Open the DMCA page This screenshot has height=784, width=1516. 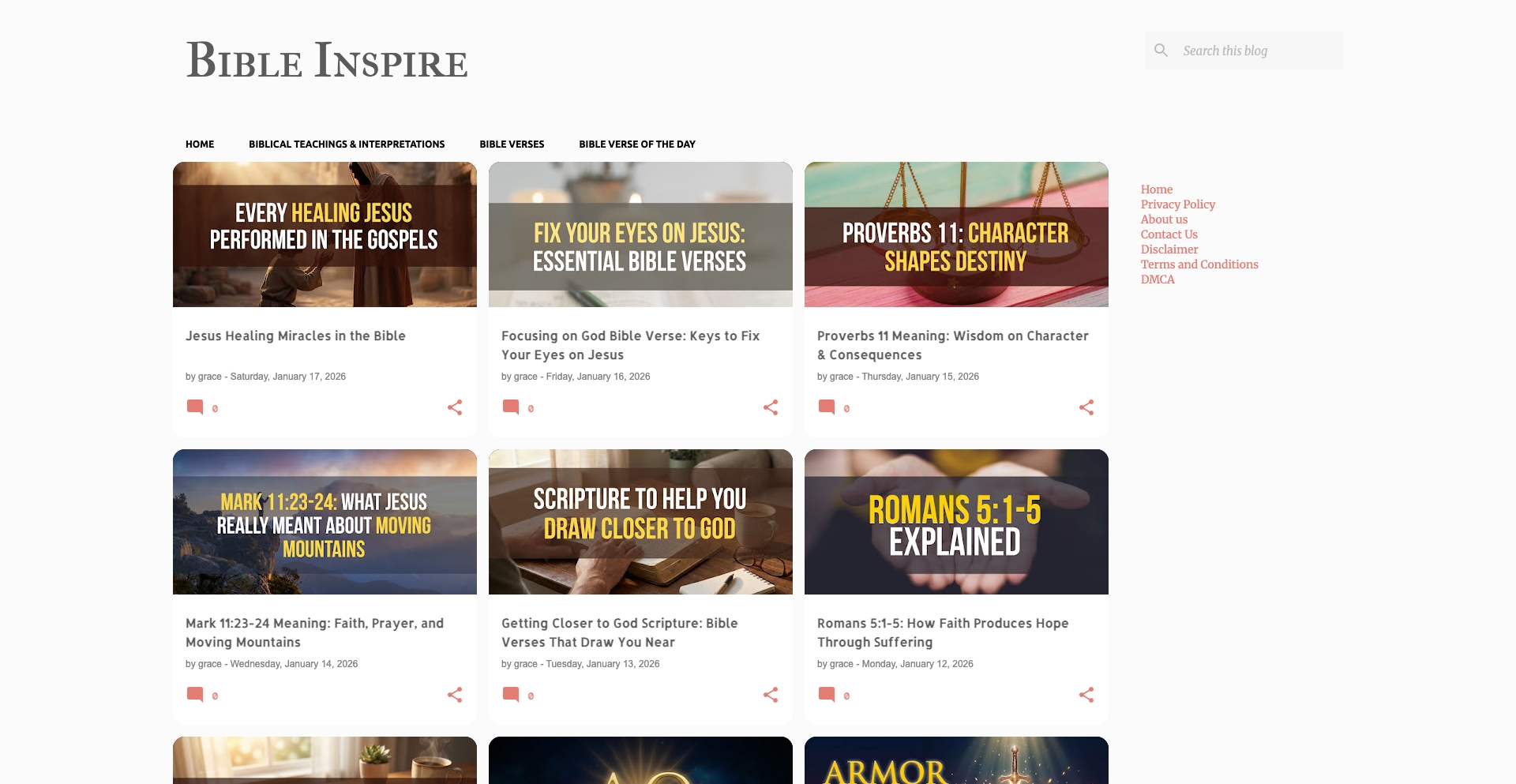click(1156, 279)
